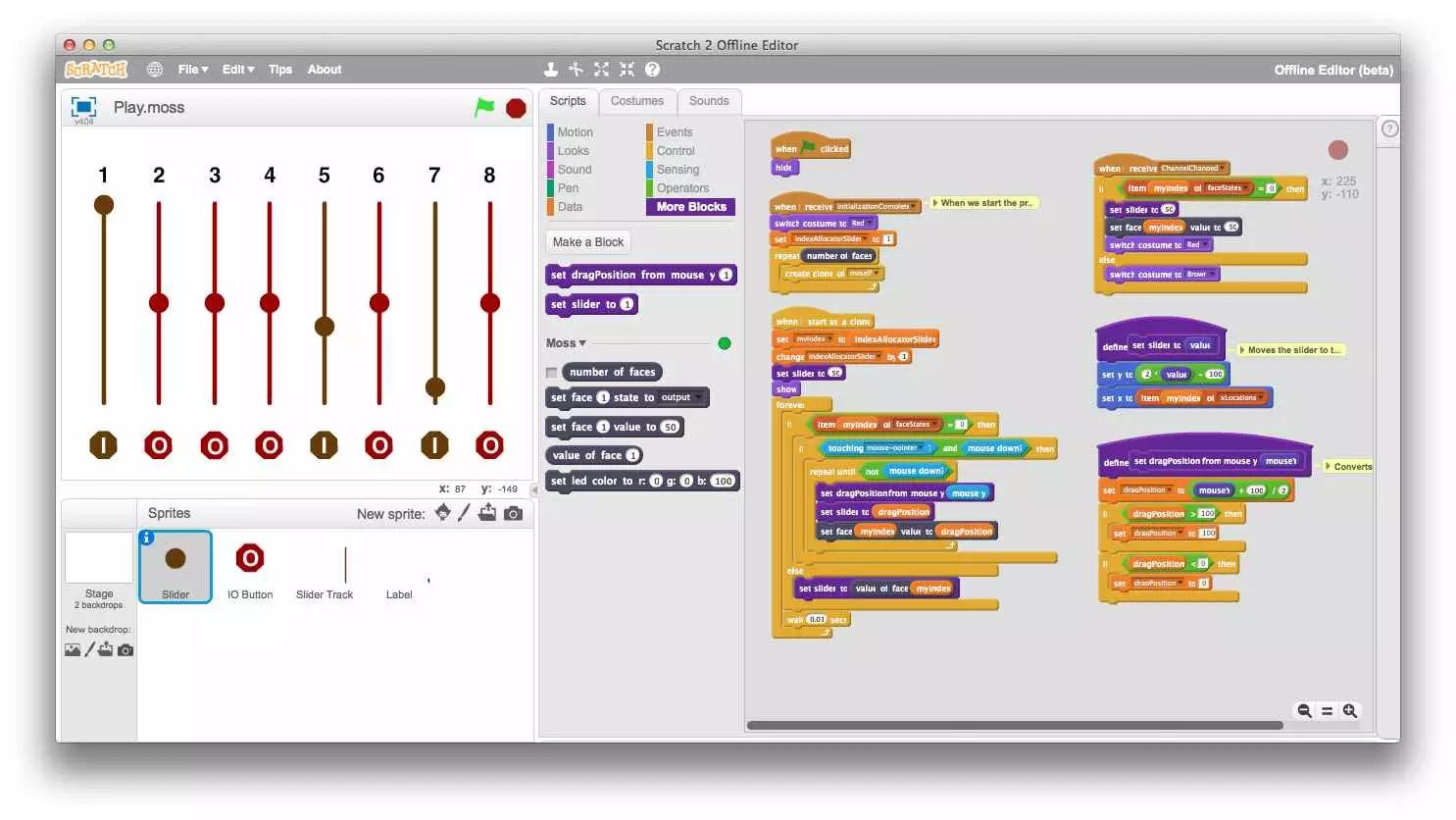Open the About menu item
This screenshot has height=820, width=1456.
click(325, 69)
